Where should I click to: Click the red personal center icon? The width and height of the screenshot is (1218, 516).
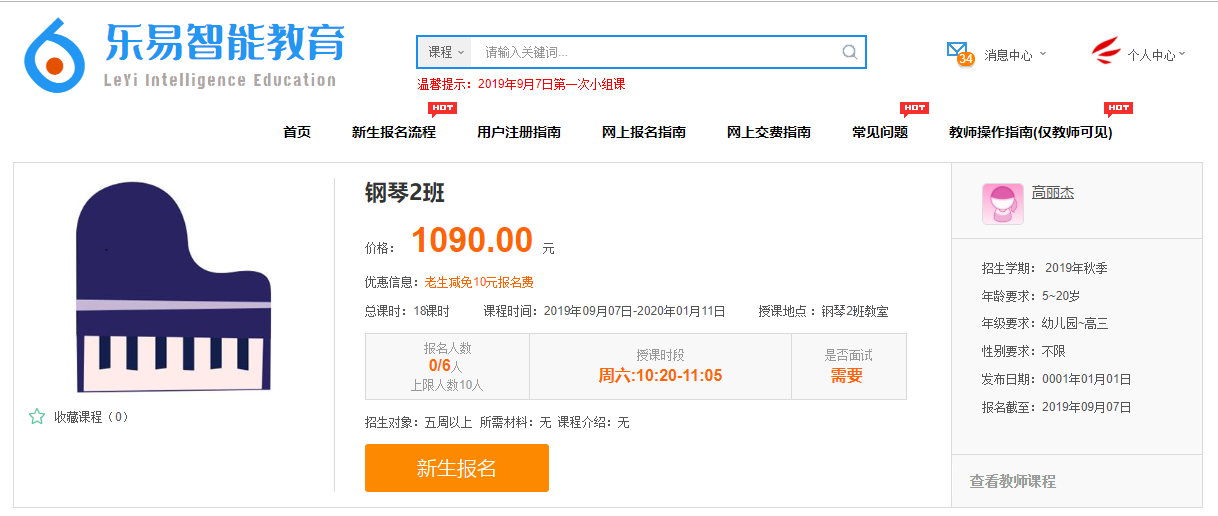coord(1106,50)
